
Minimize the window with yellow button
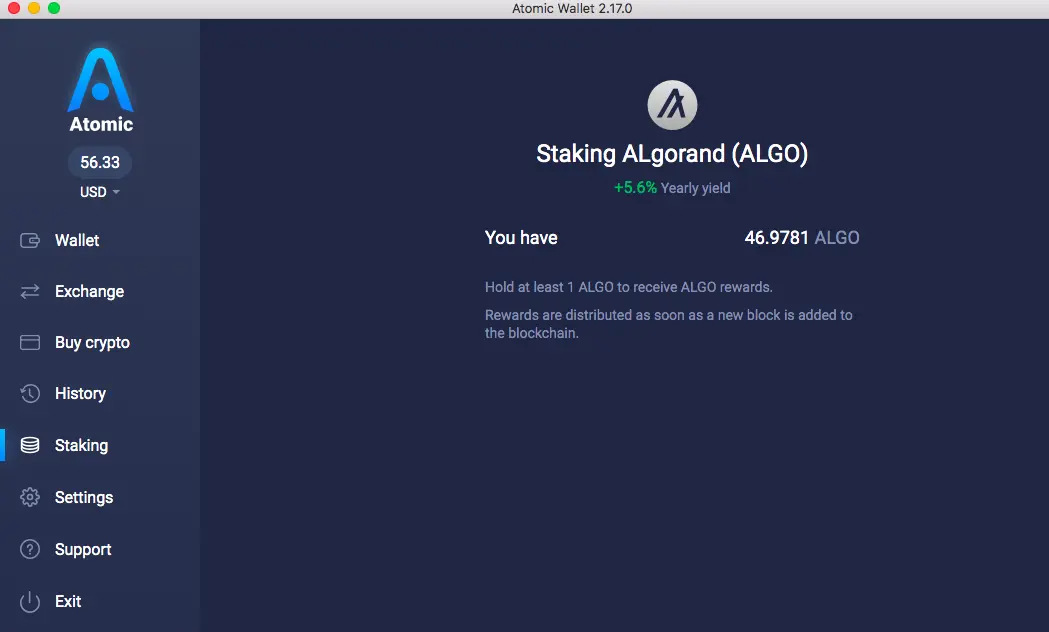[x=34, y=9]
